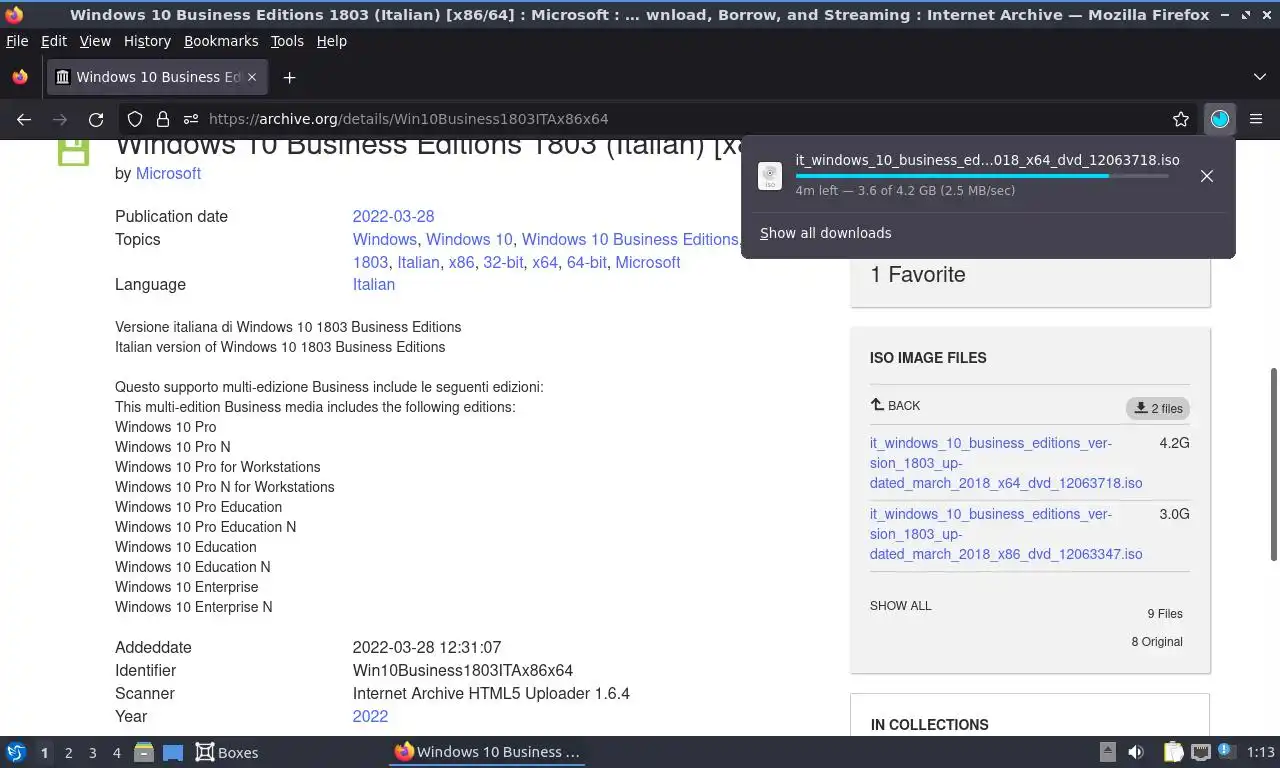Click the ISO file icon in downloads panel

click(x=770, y=176)
